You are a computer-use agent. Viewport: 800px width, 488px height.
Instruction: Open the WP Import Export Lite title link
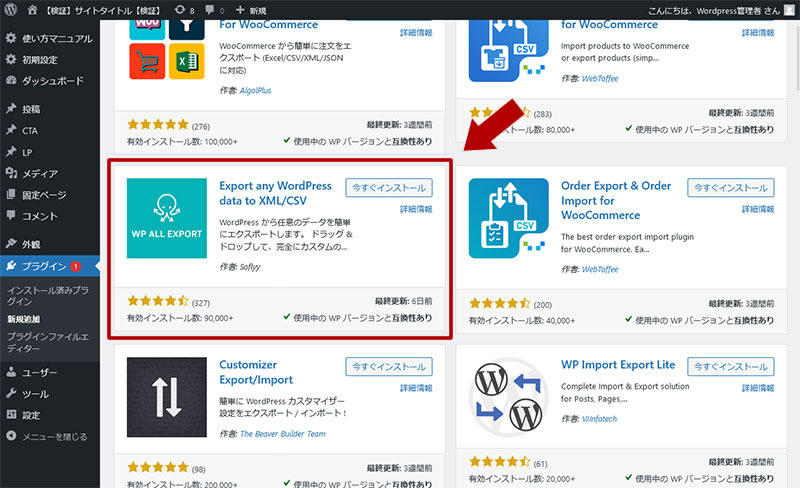pos(618,365)
